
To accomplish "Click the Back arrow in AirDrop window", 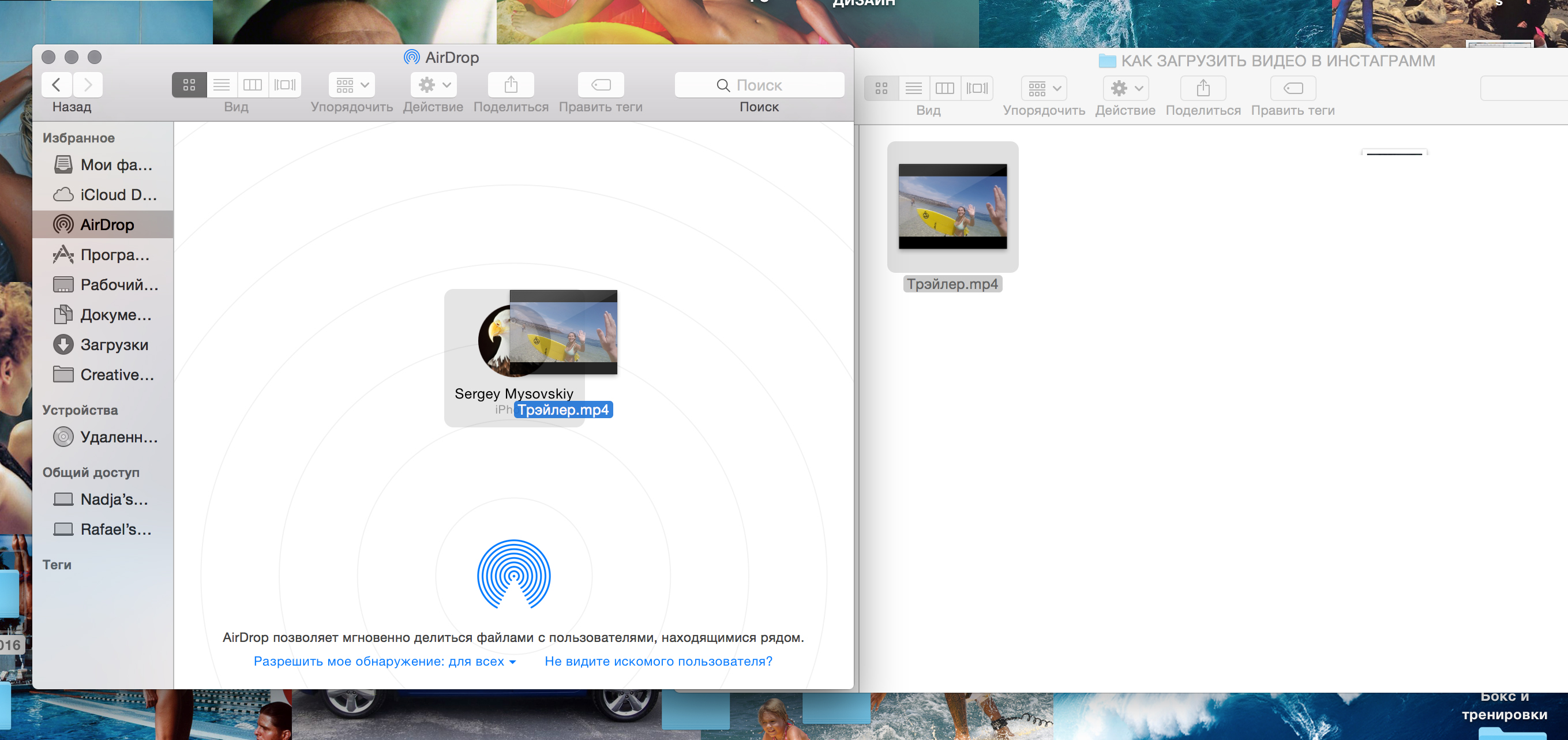I will tap(57, 85).
